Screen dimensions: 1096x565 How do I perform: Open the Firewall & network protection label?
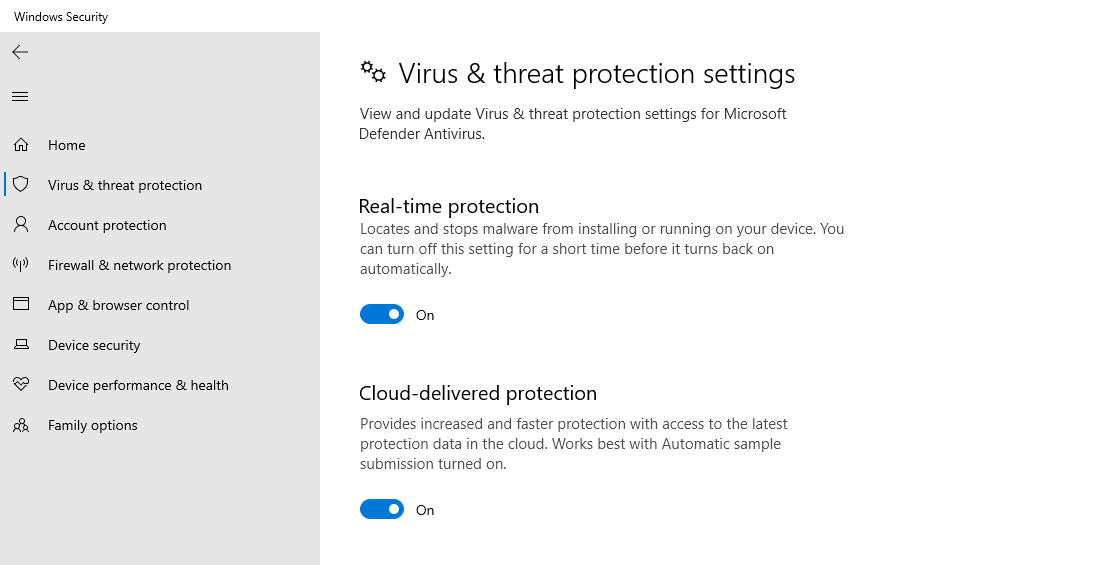point(139,265)
